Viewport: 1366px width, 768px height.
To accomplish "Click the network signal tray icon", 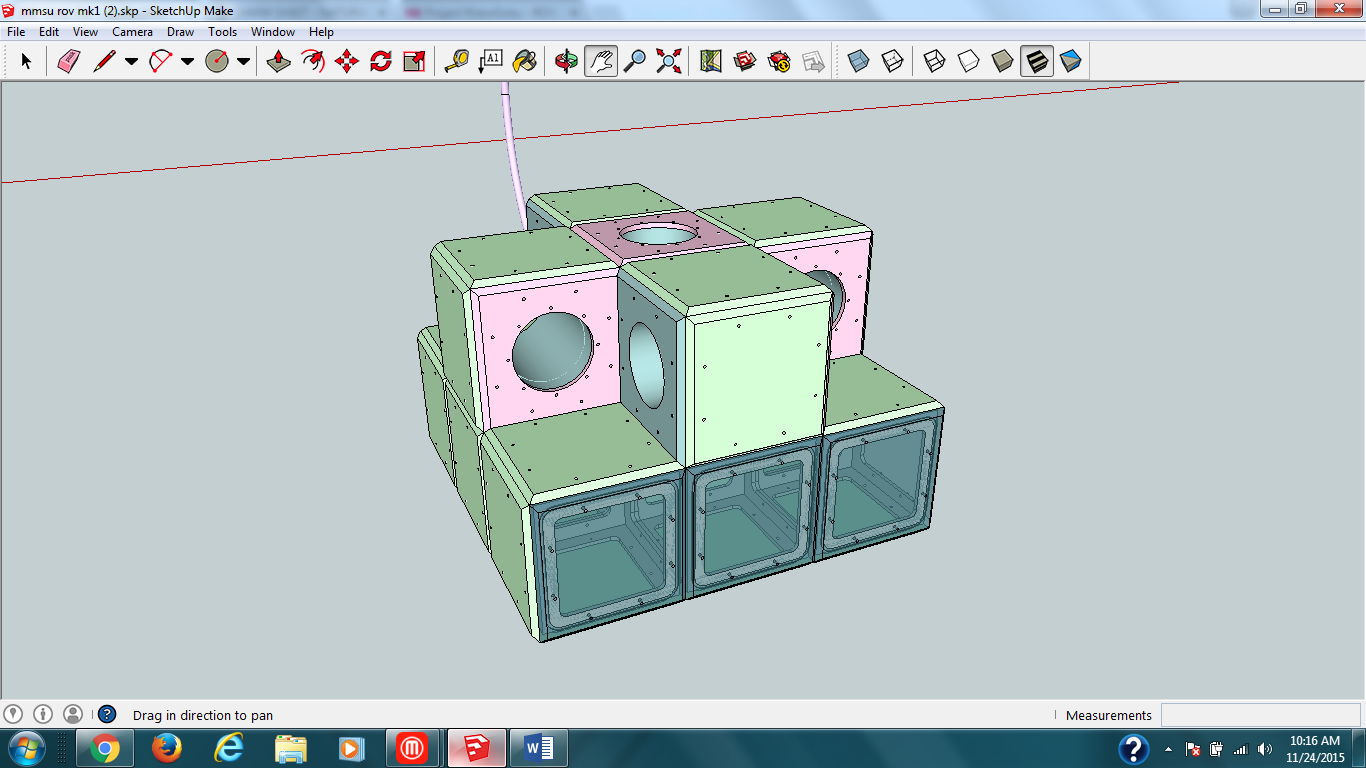I will [1241, 748].
